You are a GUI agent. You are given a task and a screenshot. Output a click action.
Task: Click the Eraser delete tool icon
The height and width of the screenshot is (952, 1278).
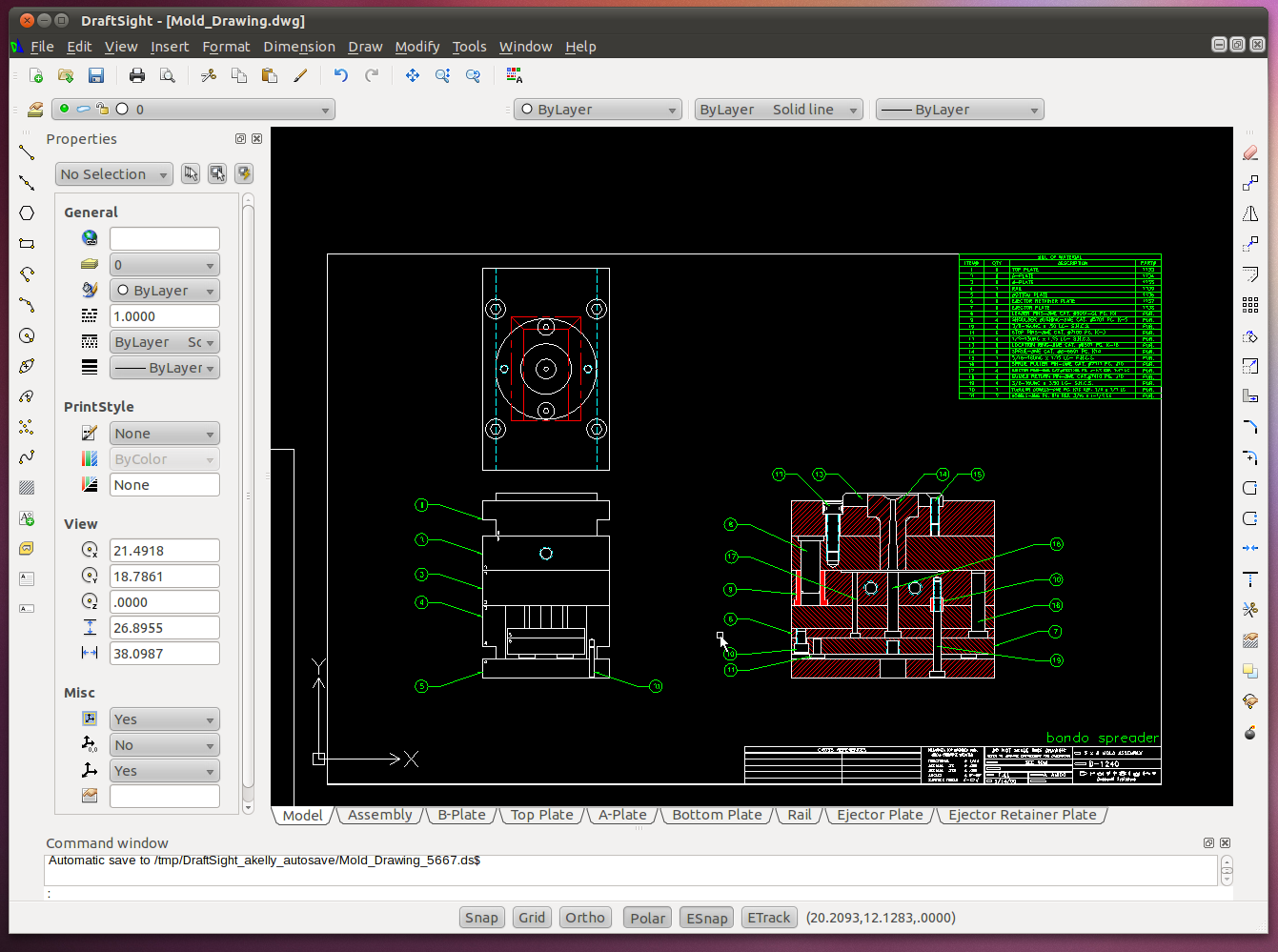click(x=1250, y=152)
